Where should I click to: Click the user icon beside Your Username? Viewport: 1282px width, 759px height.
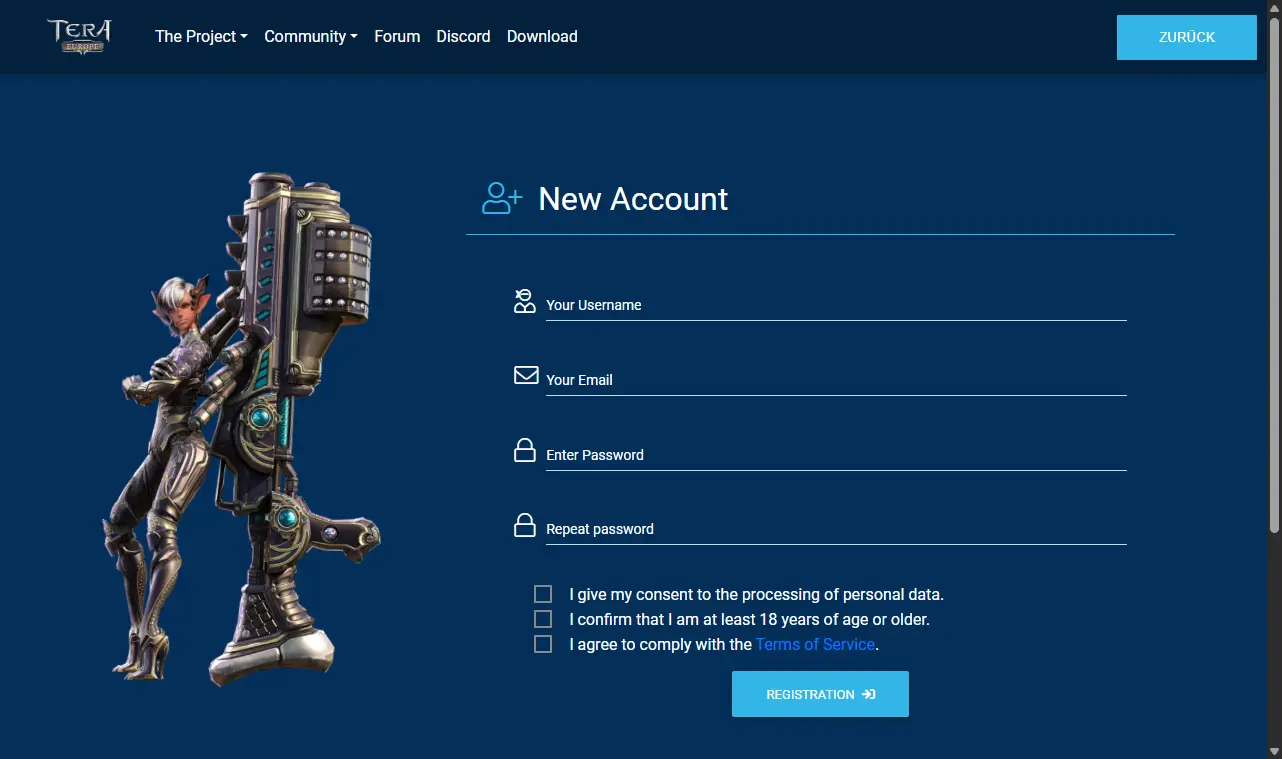click(525, 301)
